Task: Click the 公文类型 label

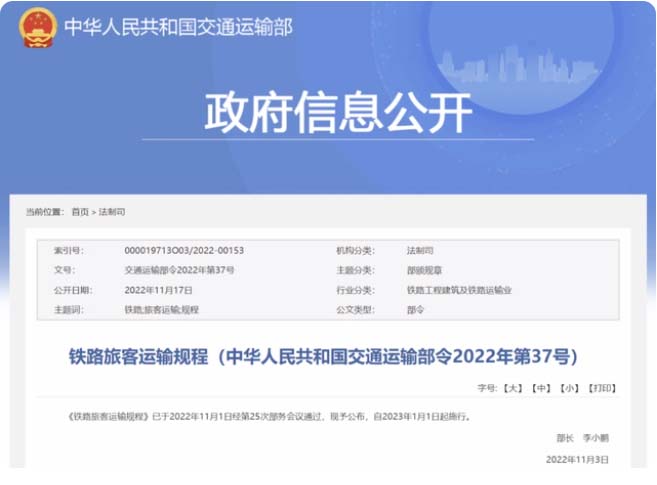Action: [355, 310]
